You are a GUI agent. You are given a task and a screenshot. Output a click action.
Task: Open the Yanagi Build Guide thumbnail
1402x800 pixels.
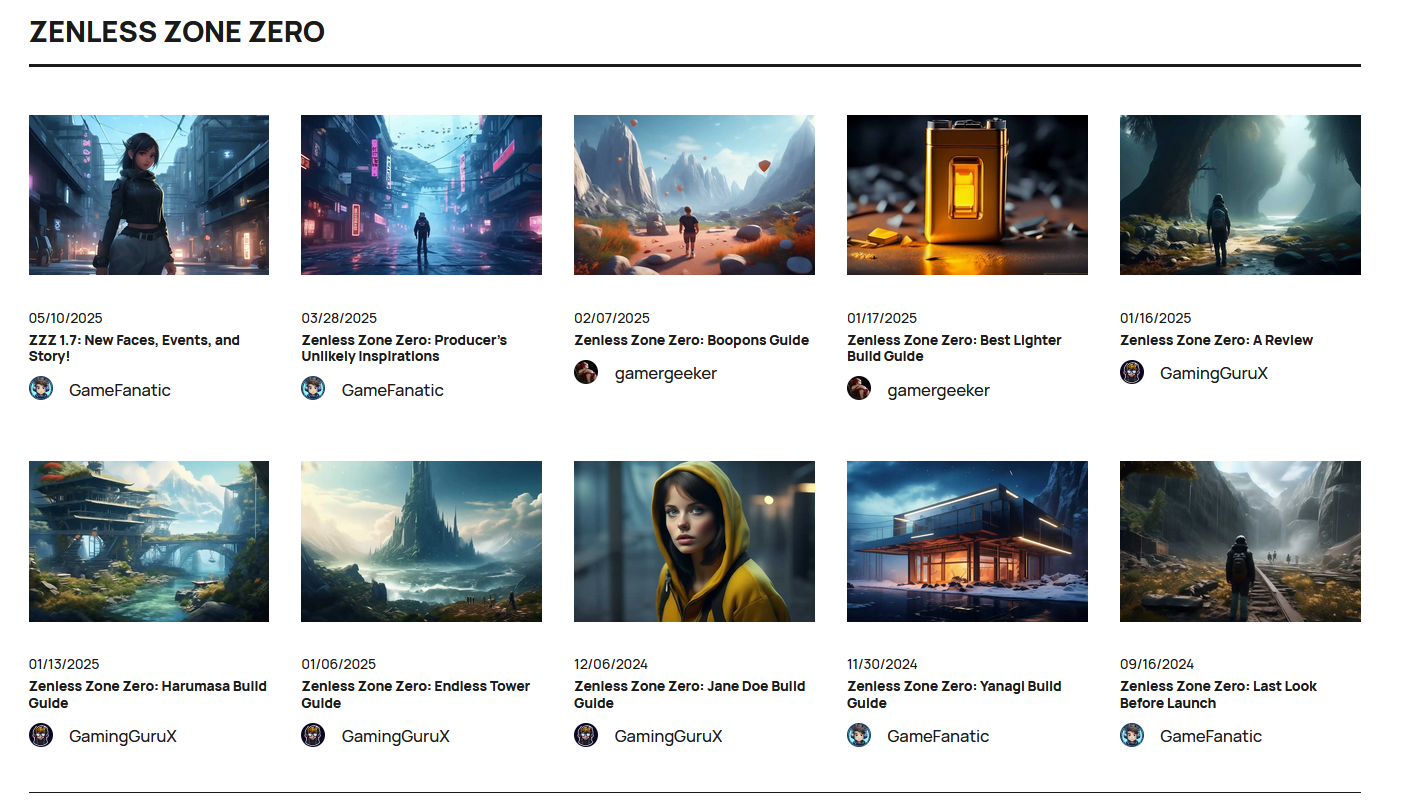967,541
